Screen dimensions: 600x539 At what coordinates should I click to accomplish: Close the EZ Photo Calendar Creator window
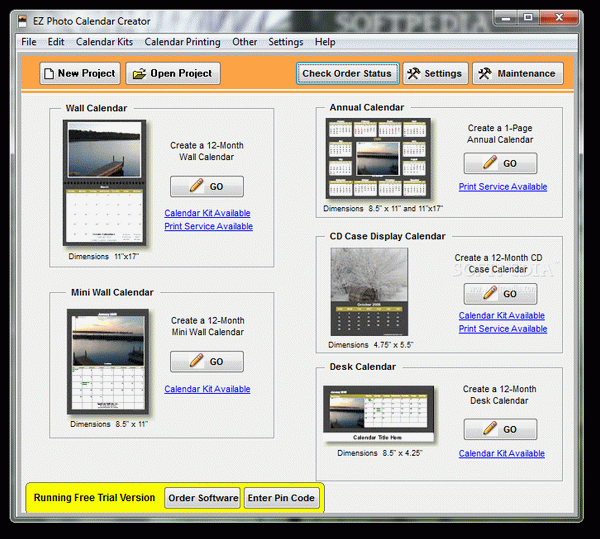(559, 17)
